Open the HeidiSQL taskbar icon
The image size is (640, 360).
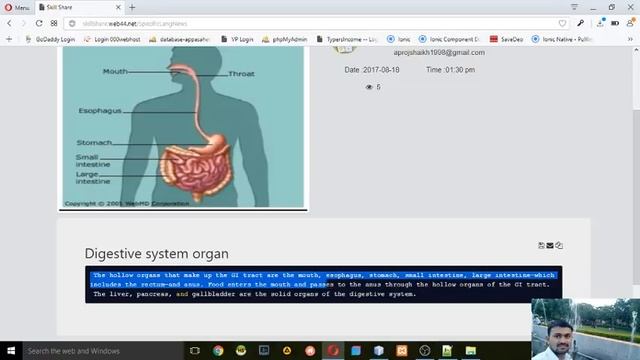pyautogui.click(x=241, y=351)
